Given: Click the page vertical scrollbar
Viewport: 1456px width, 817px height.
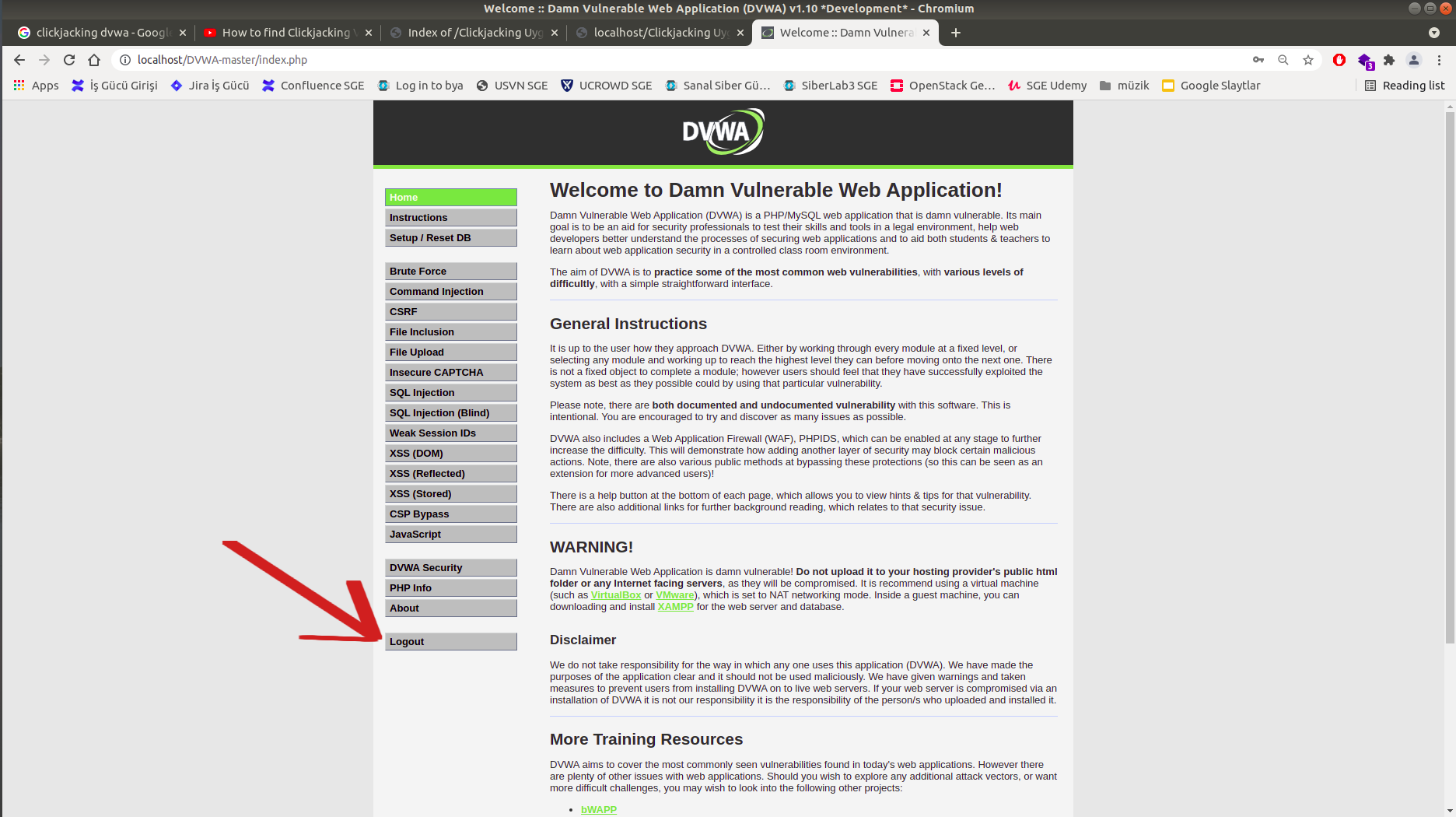Looking at the screenshot, I should [1450, 377].
